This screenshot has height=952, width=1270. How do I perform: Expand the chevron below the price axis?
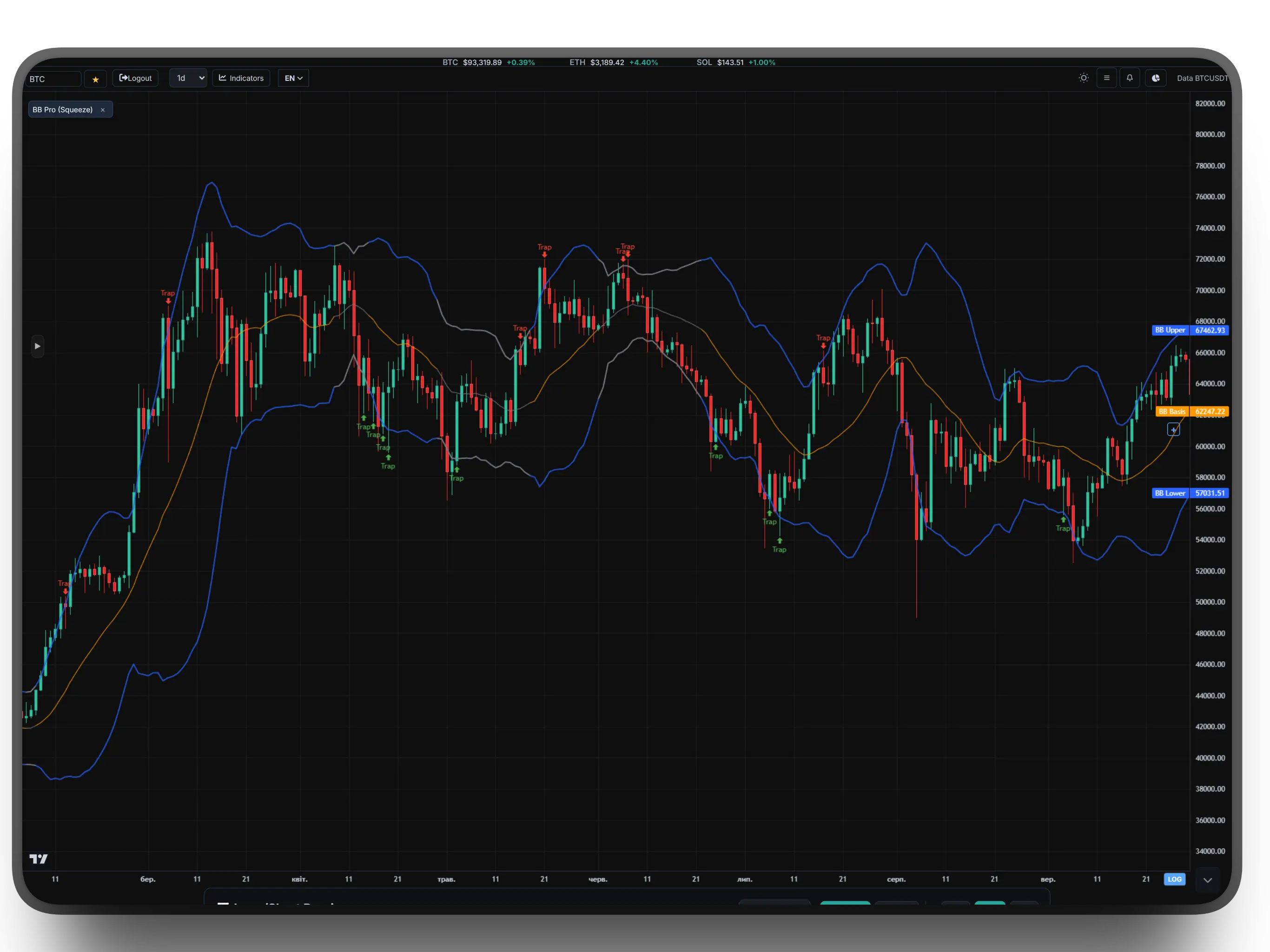[x=1207, y=880]
